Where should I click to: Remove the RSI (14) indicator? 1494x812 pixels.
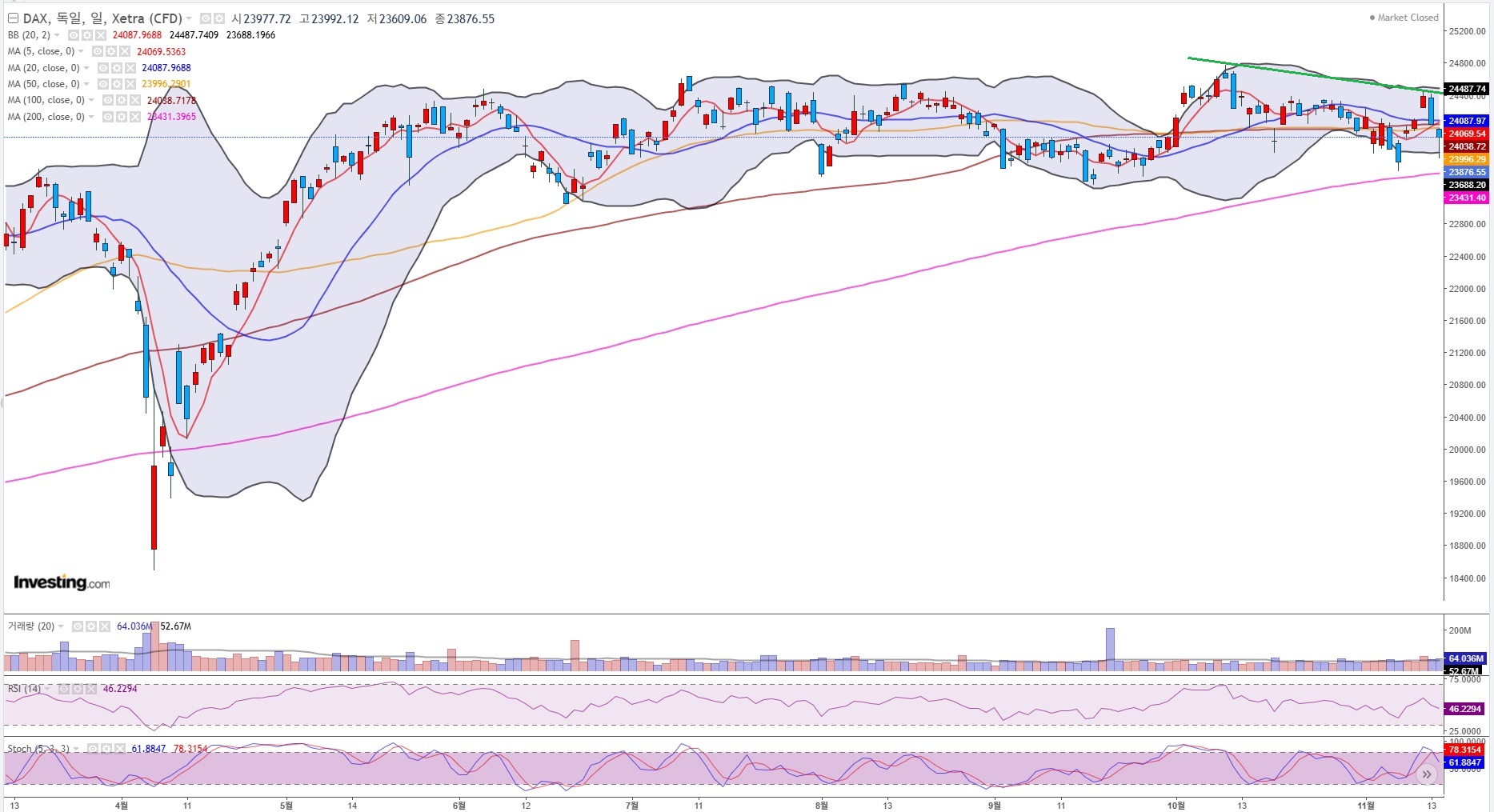click(x=90, y=689)
